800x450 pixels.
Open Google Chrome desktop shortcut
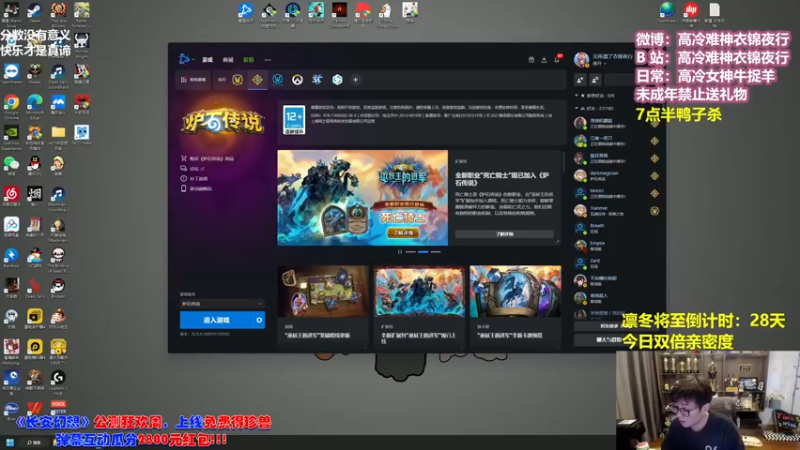pyautogui.click(x=11, y=107)
